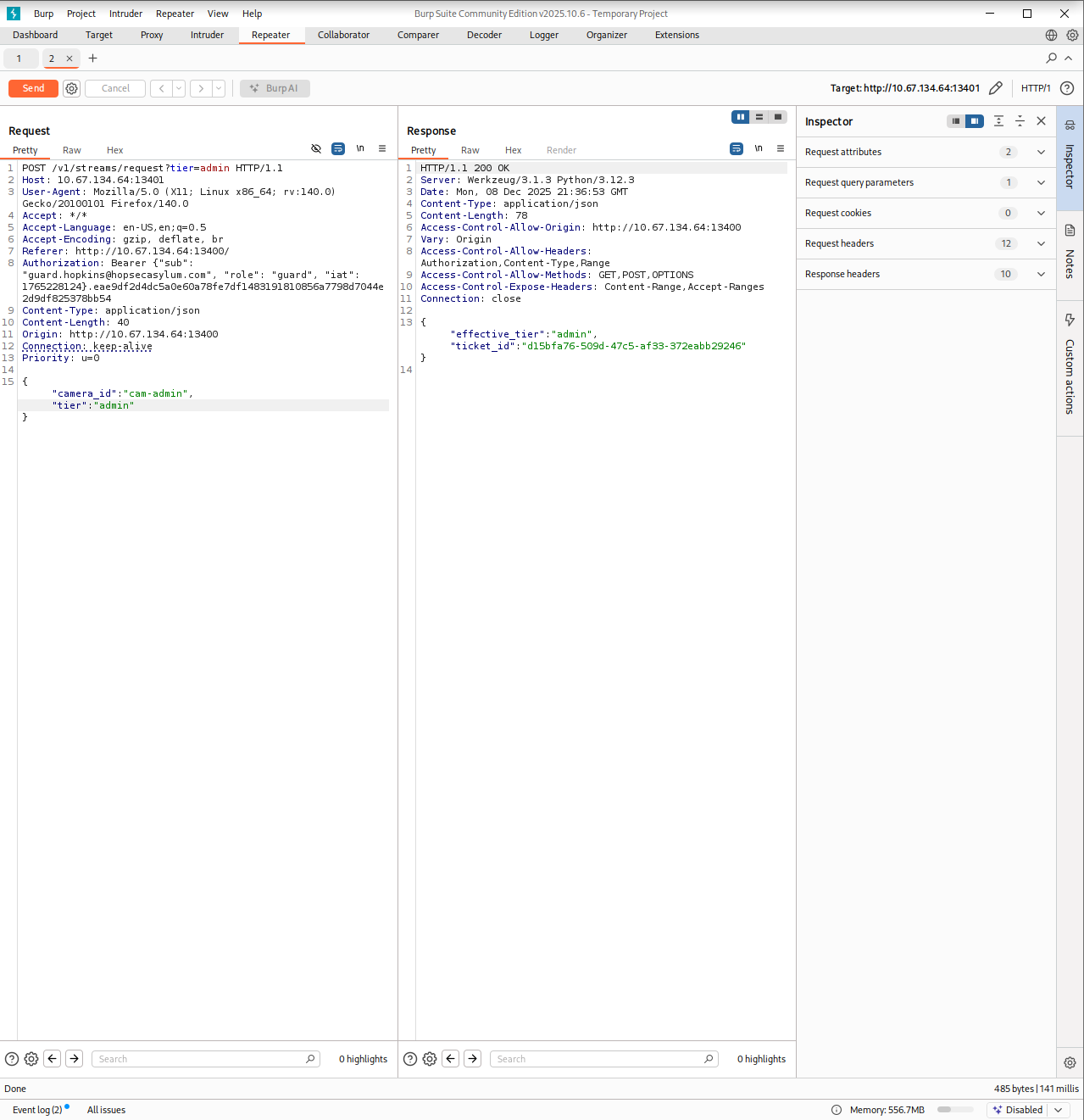Screen dimensions: 1084x1120
Task: Toggle non-printable characters in request
Action: (360, 149)
